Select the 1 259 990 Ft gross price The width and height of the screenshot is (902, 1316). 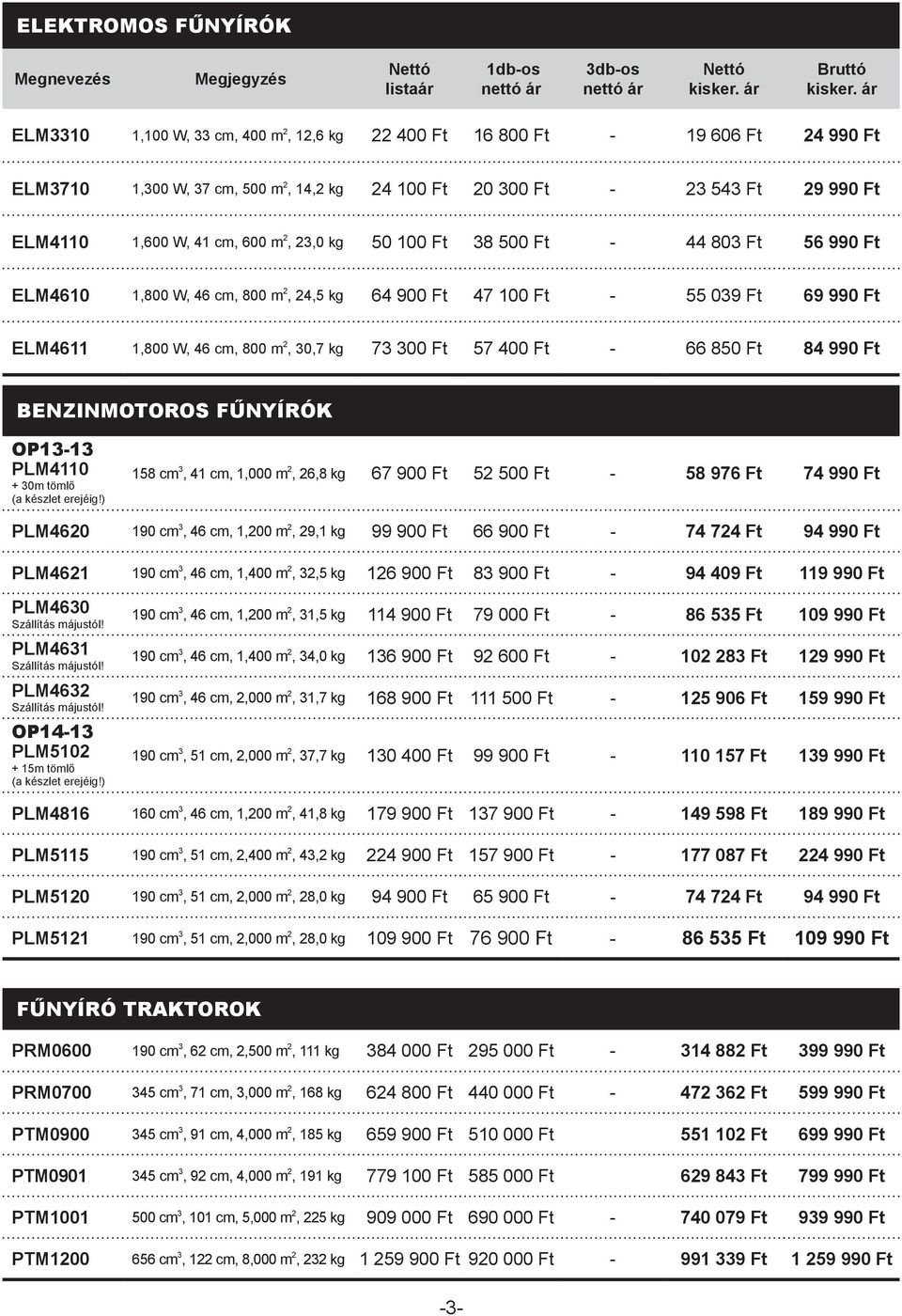[x=842, y=1260]
